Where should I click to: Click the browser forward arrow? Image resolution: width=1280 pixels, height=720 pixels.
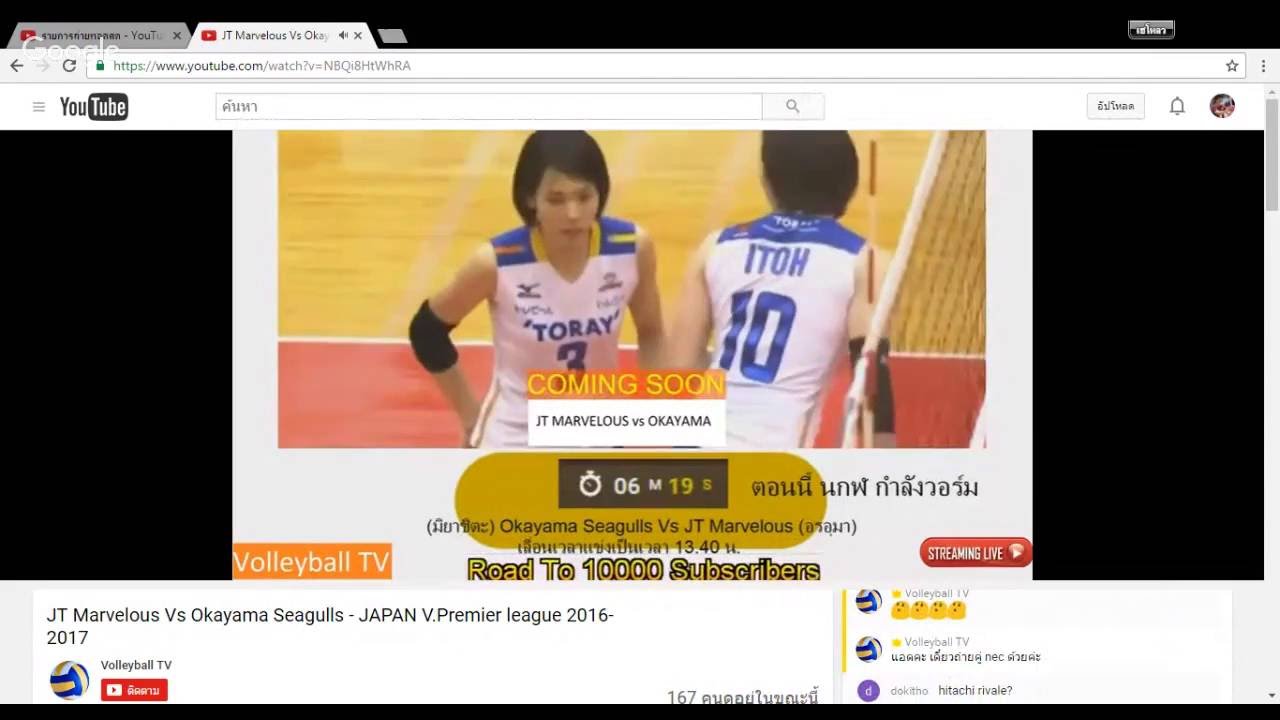point(43,66)
